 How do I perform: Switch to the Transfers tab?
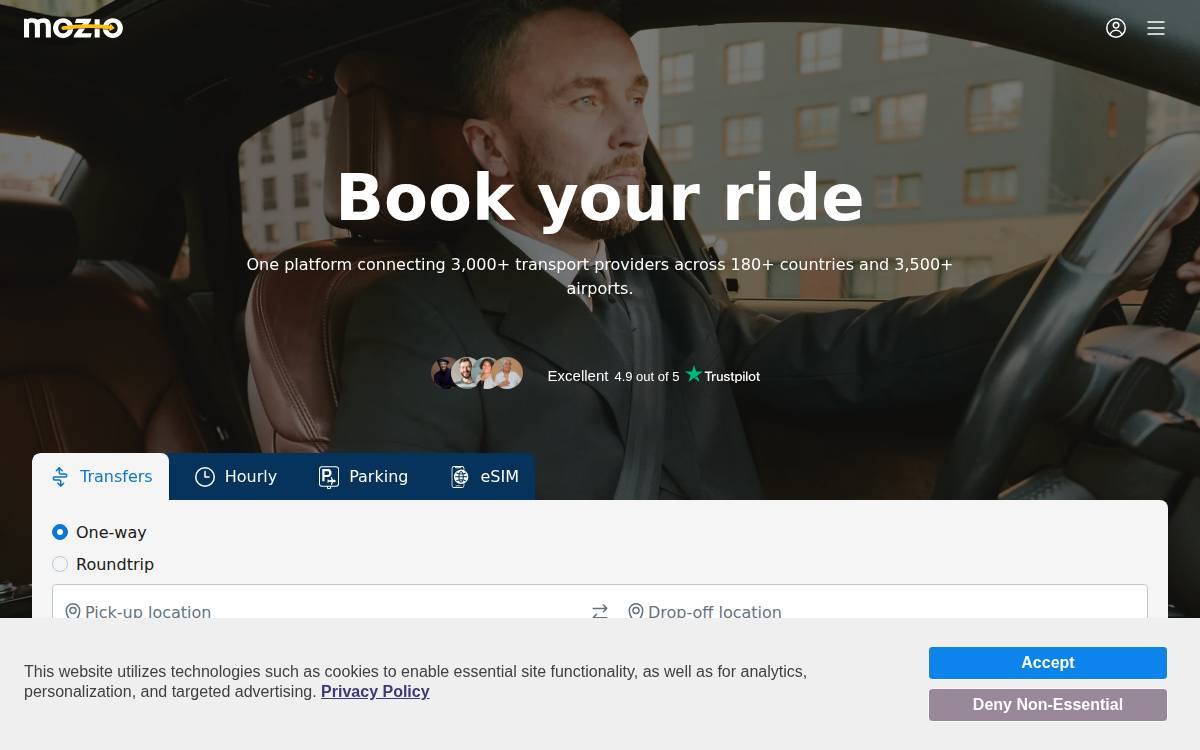pos(101,477)
